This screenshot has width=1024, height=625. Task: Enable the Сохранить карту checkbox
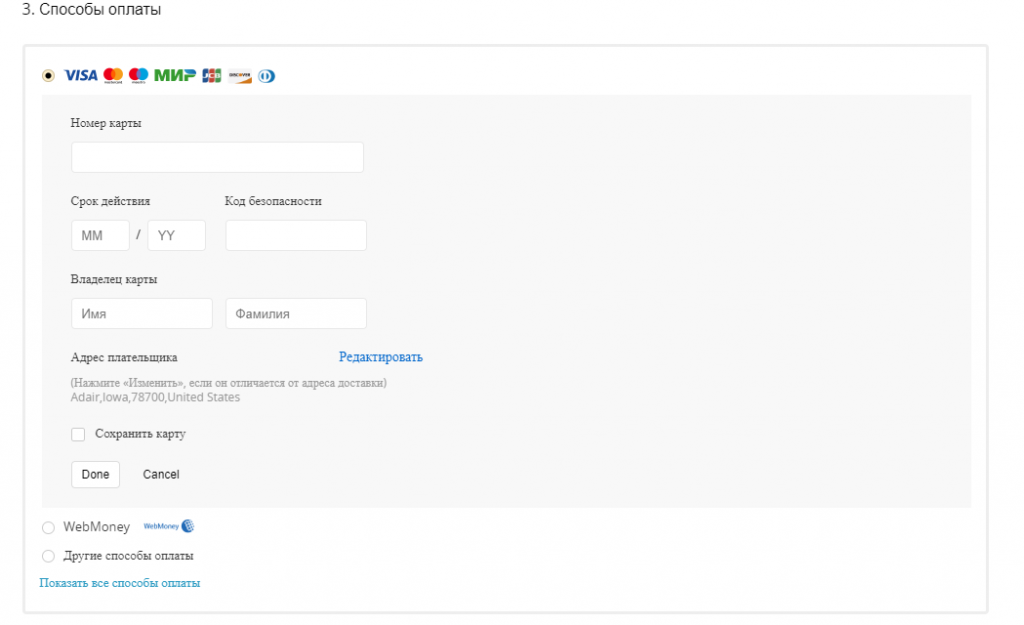click(78, 435)
